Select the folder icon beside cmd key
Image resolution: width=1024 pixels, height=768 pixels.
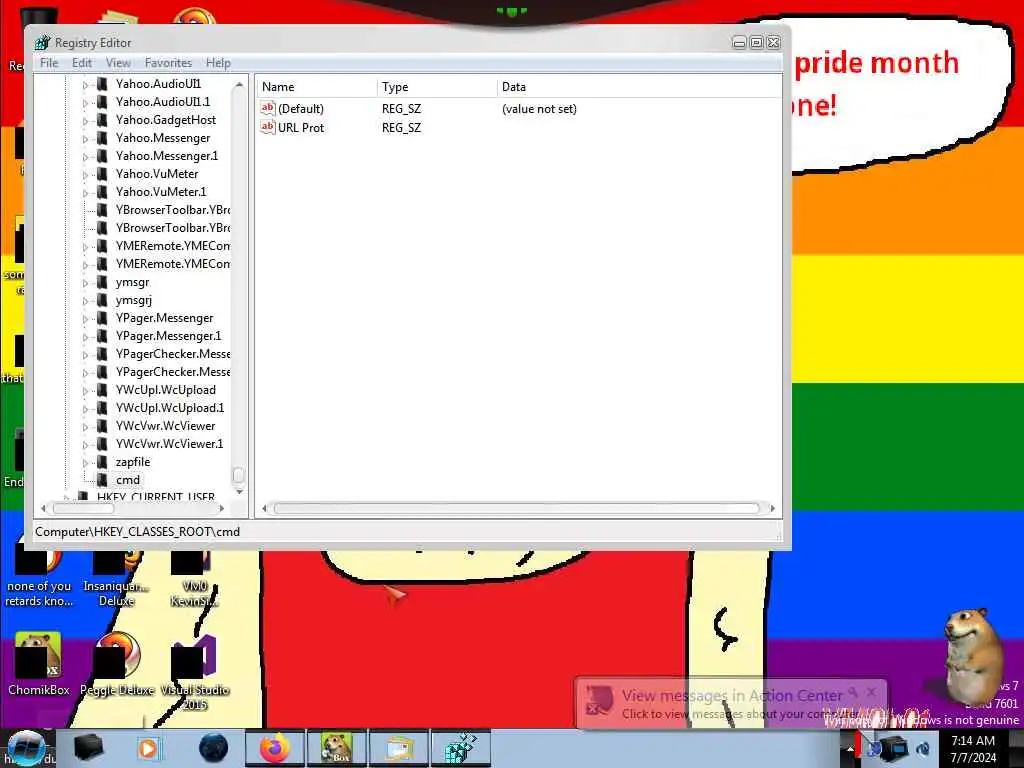(x=102, y=480)
